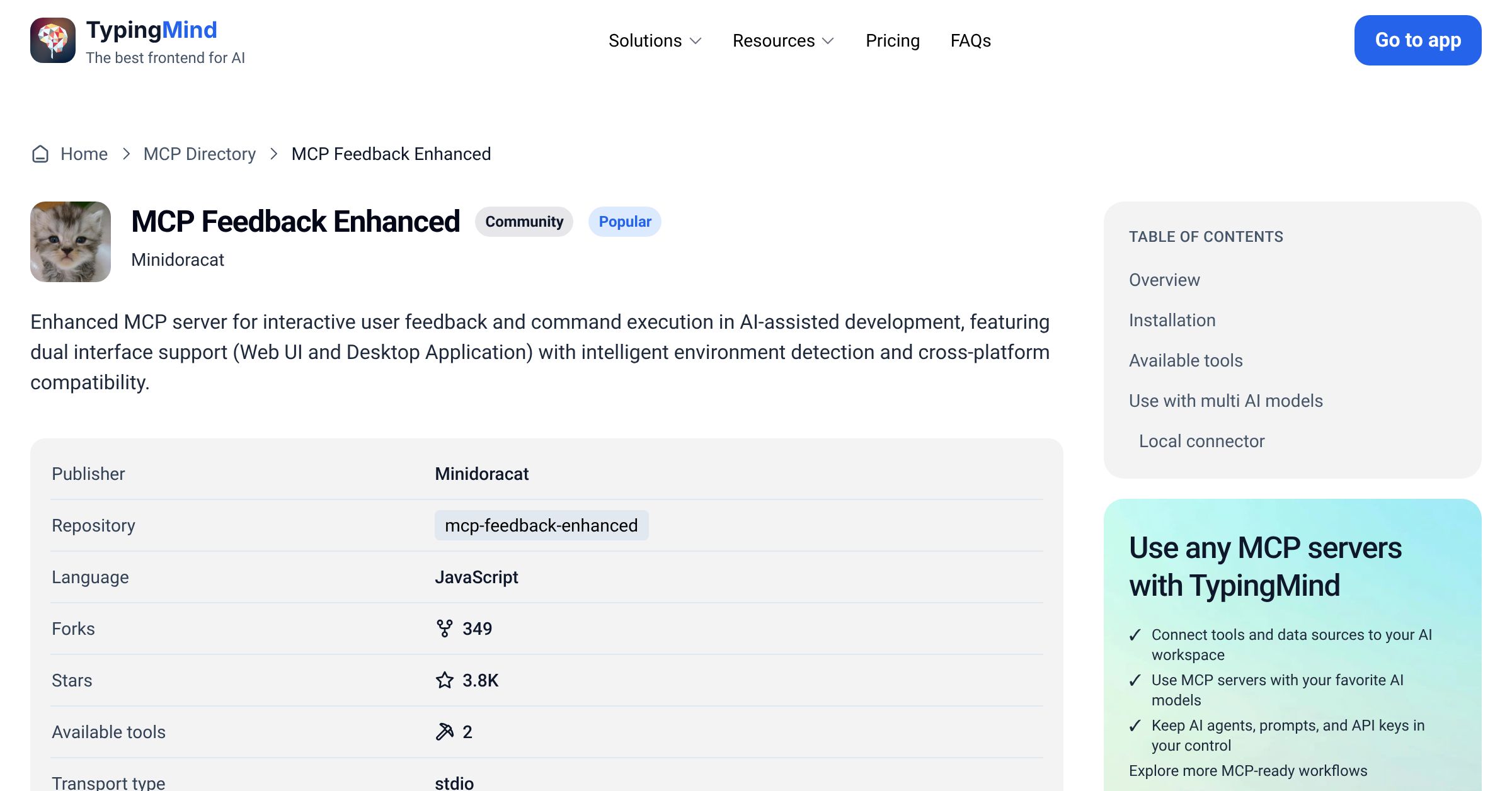Click the forks icon beside 349

coord(444,629)
